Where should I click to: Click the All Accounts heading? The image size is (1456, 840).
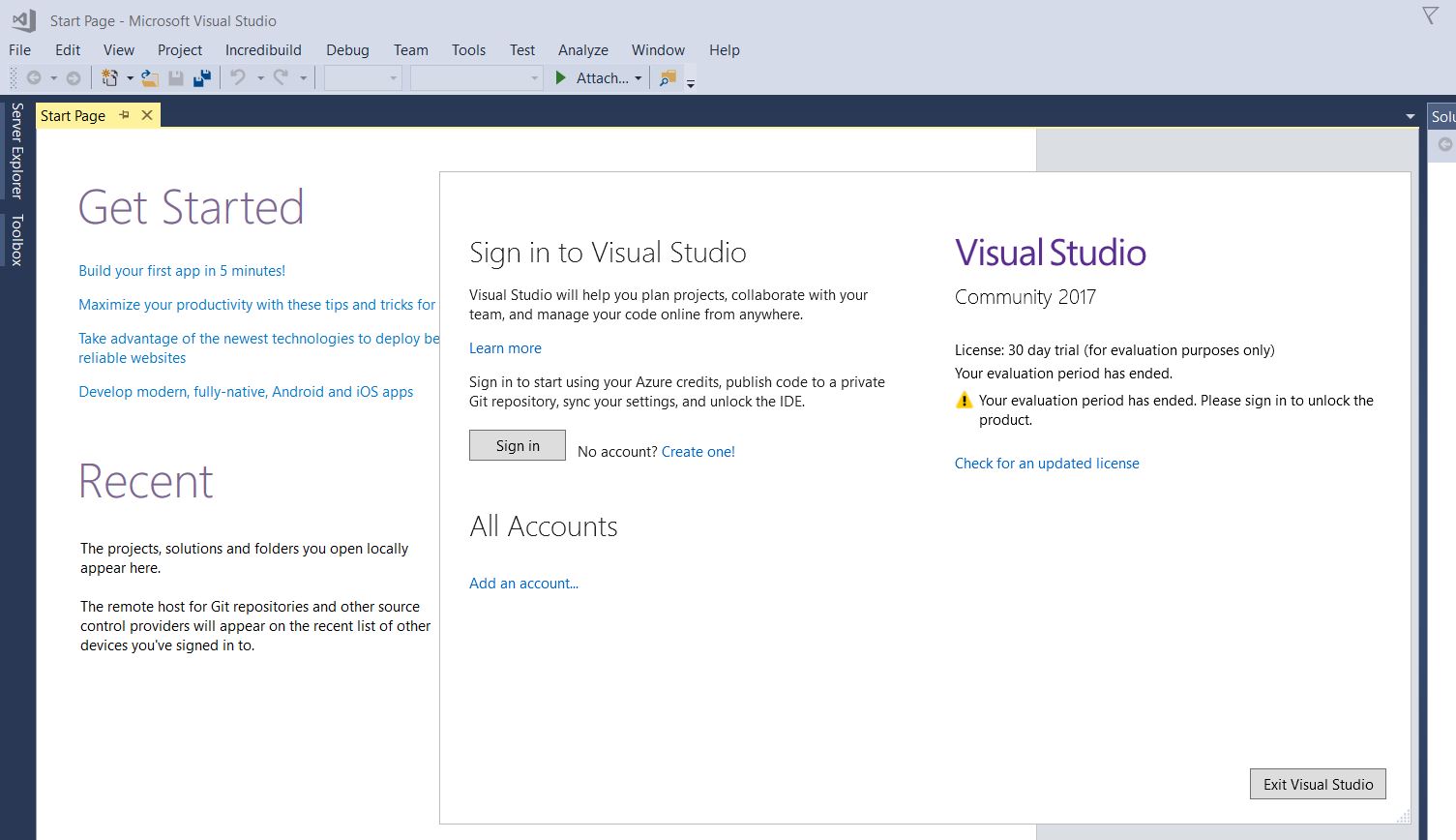point(544,526)
